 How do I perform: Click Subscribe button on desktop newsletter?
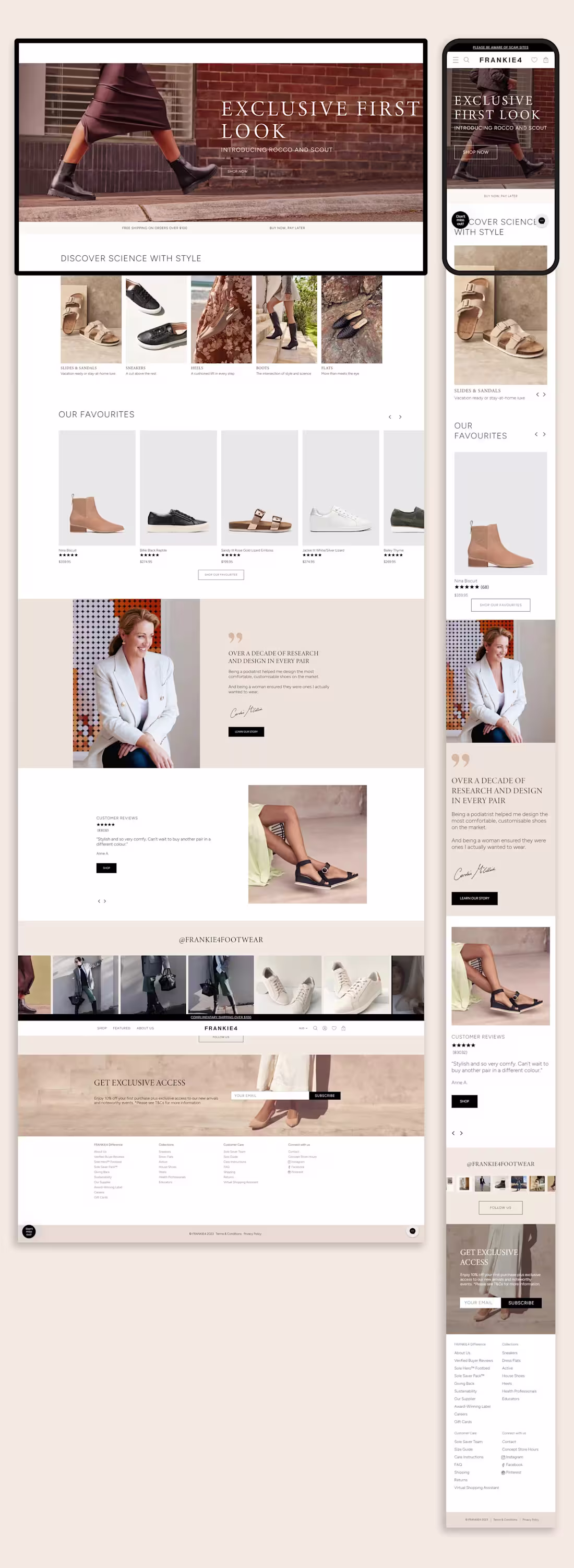(325, 1096)
